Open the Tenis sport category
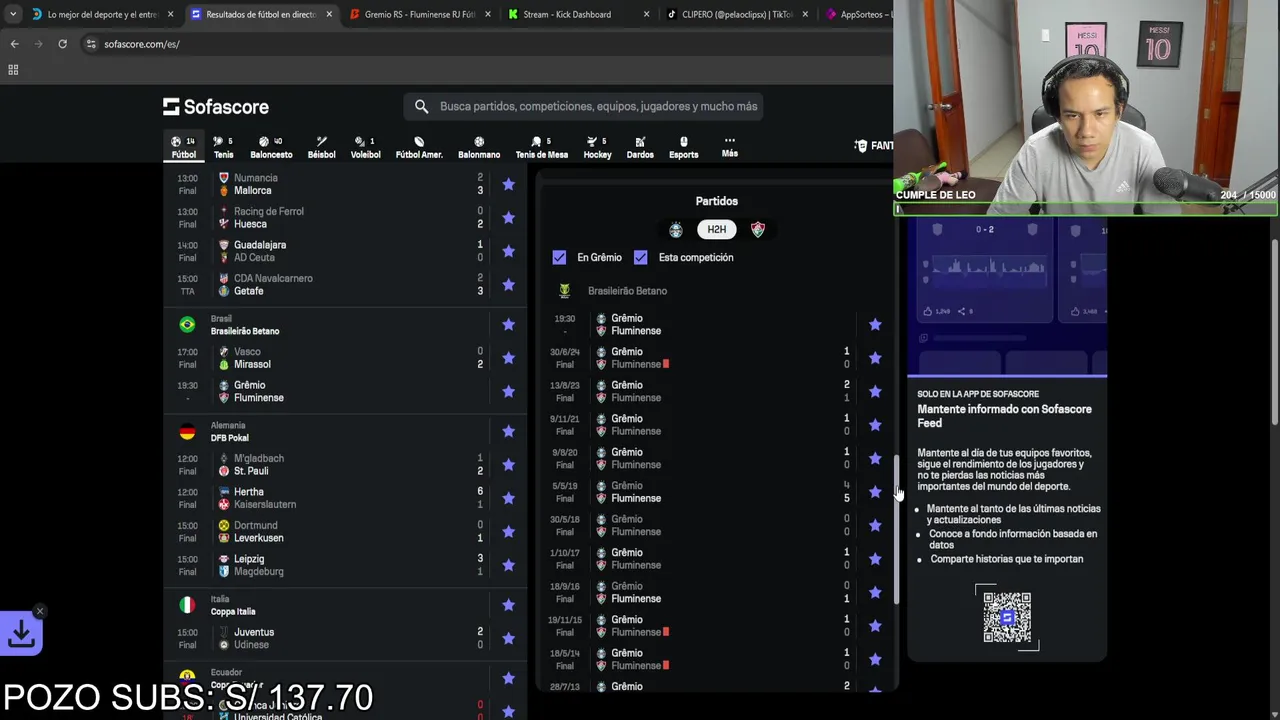 (x=223, y=147)
